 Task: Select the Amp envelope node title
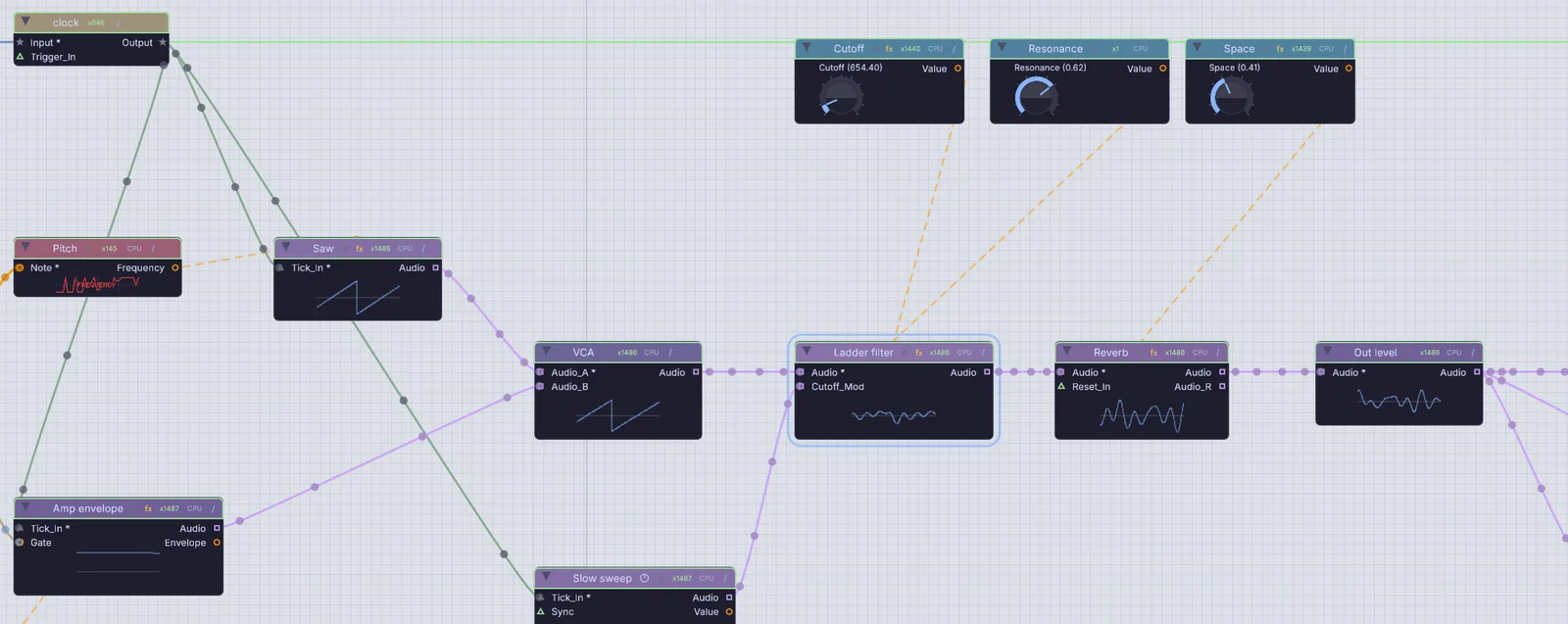[x=88, y=508]
